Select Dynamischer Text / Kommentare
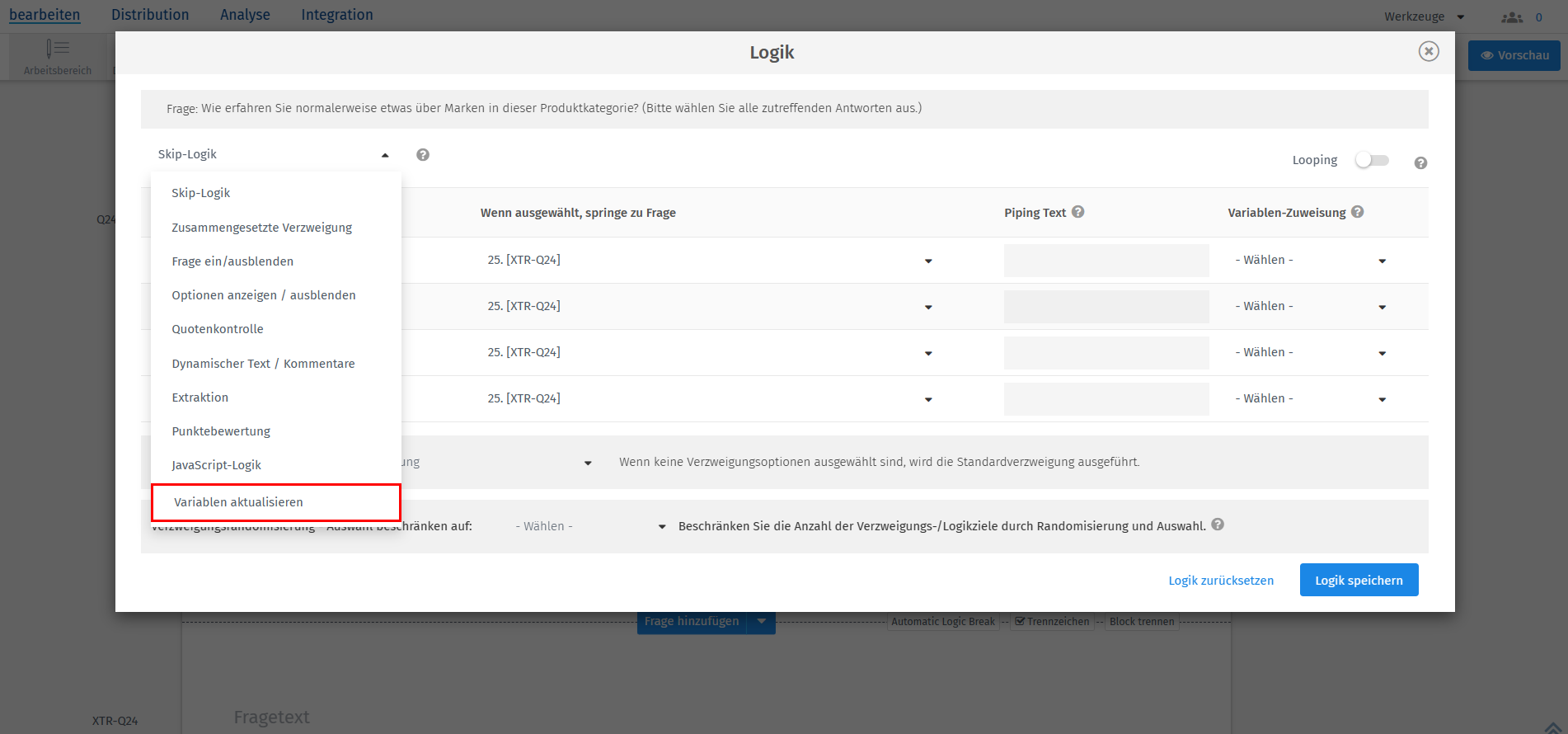 pos(276,364)
